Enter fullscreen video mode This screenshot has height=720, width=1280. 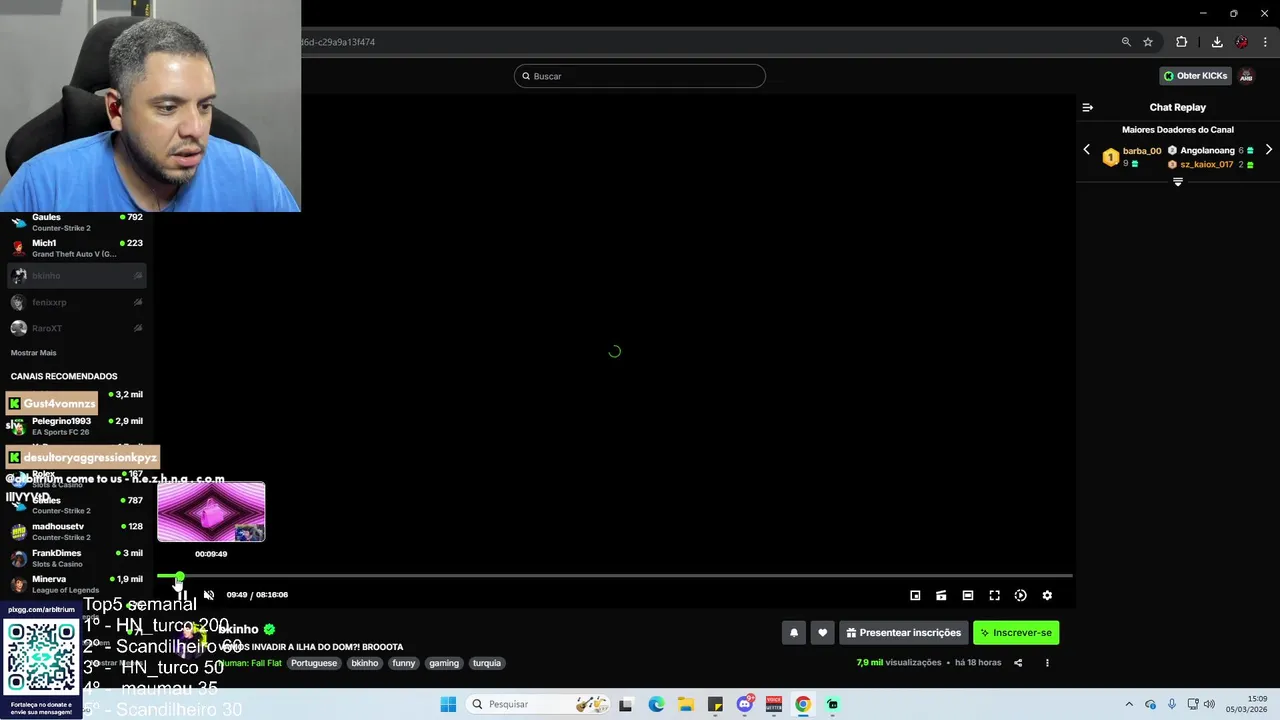click(x=994, y=595)
